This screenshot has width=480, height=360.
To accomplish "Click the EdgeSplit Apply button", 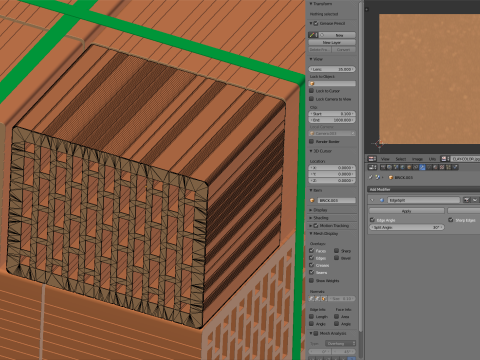I will point(407,211).
